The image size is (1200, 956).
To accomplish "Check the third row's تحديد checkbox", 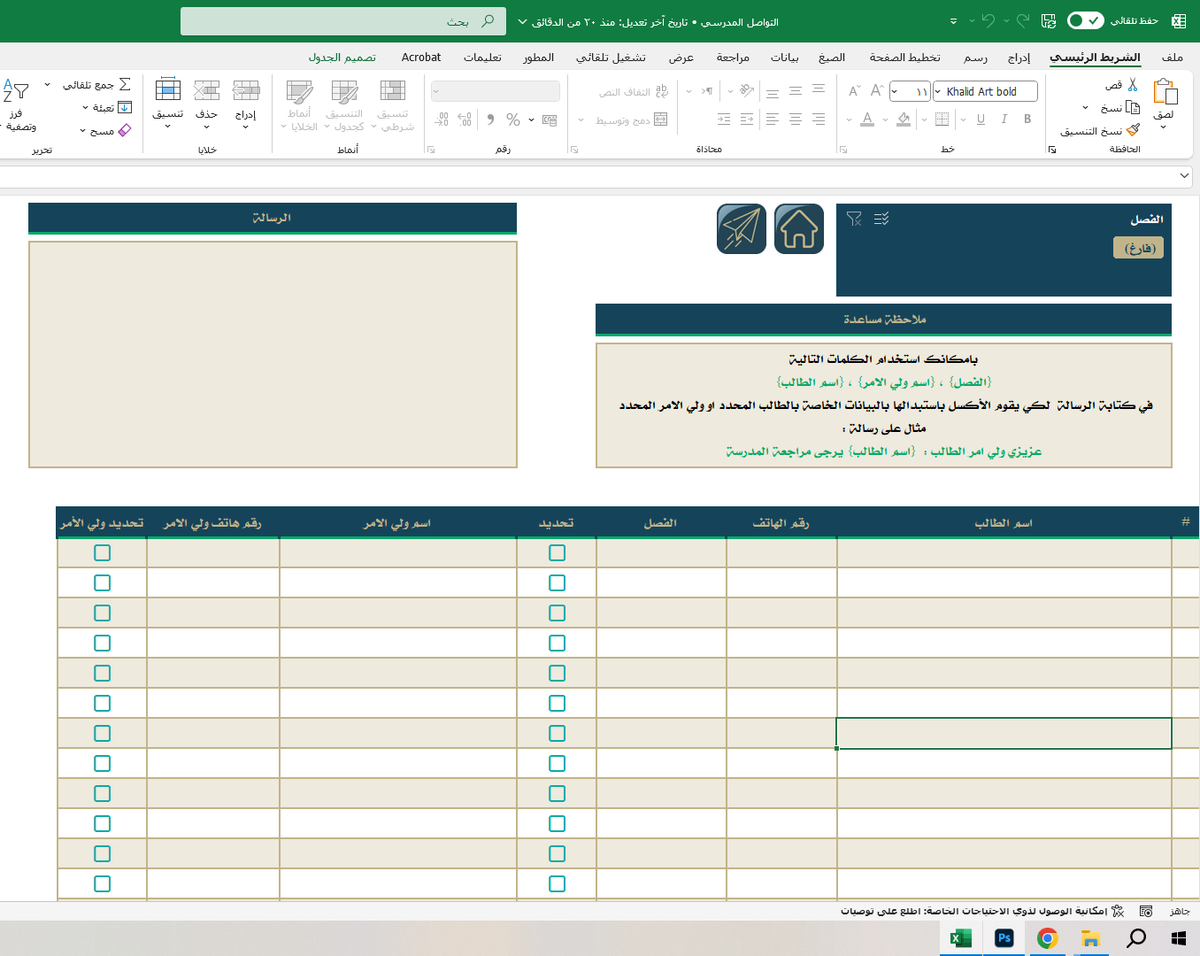I will 557,613.
